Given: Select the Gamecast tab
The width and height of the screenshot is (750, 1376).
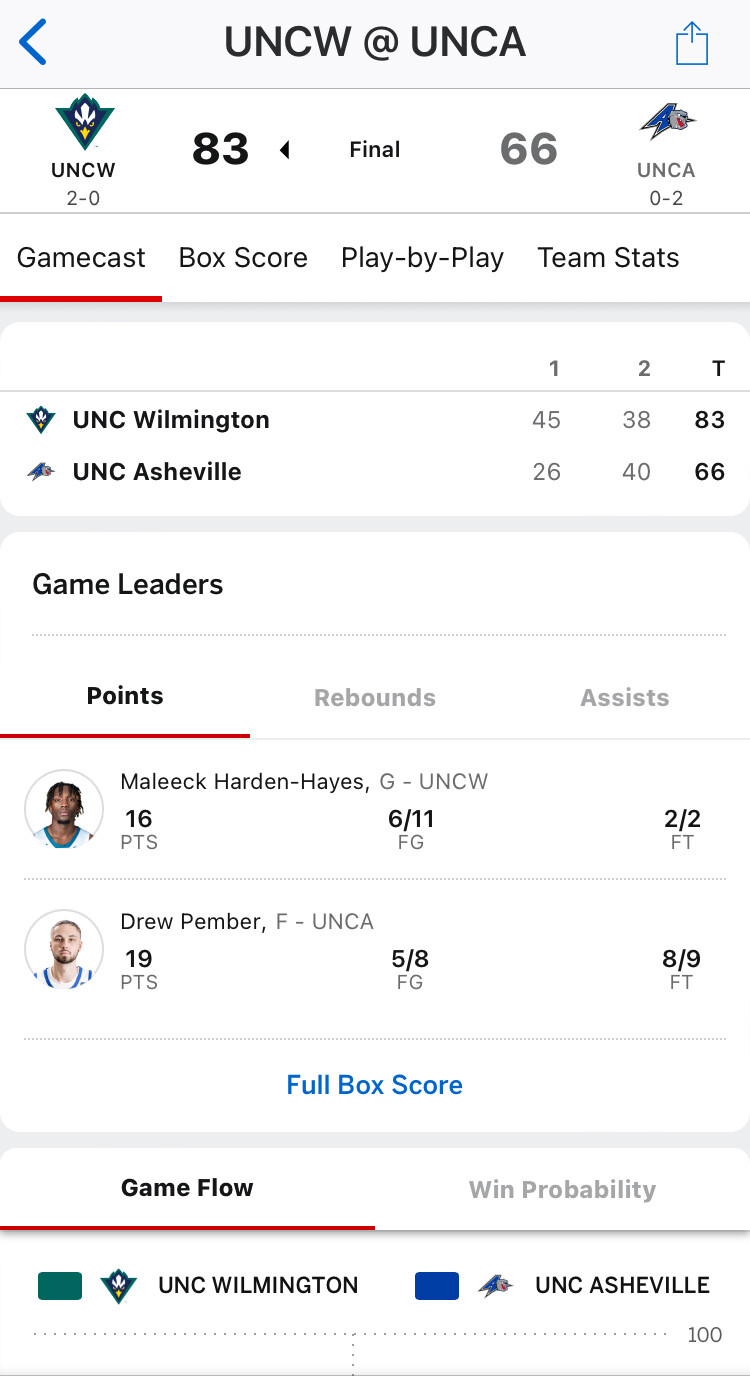Looking at the screenshot, I should [x=81, y=258].
